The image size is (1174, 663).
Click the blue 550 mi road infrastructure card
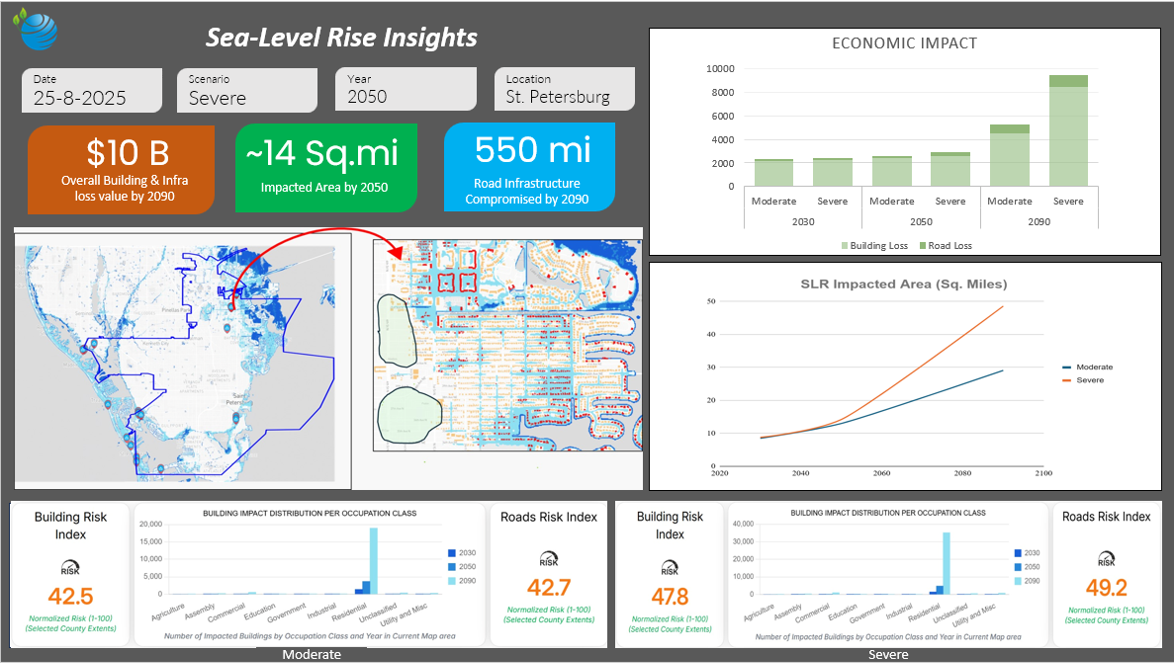pyautogui.click(x=528, y=167)
